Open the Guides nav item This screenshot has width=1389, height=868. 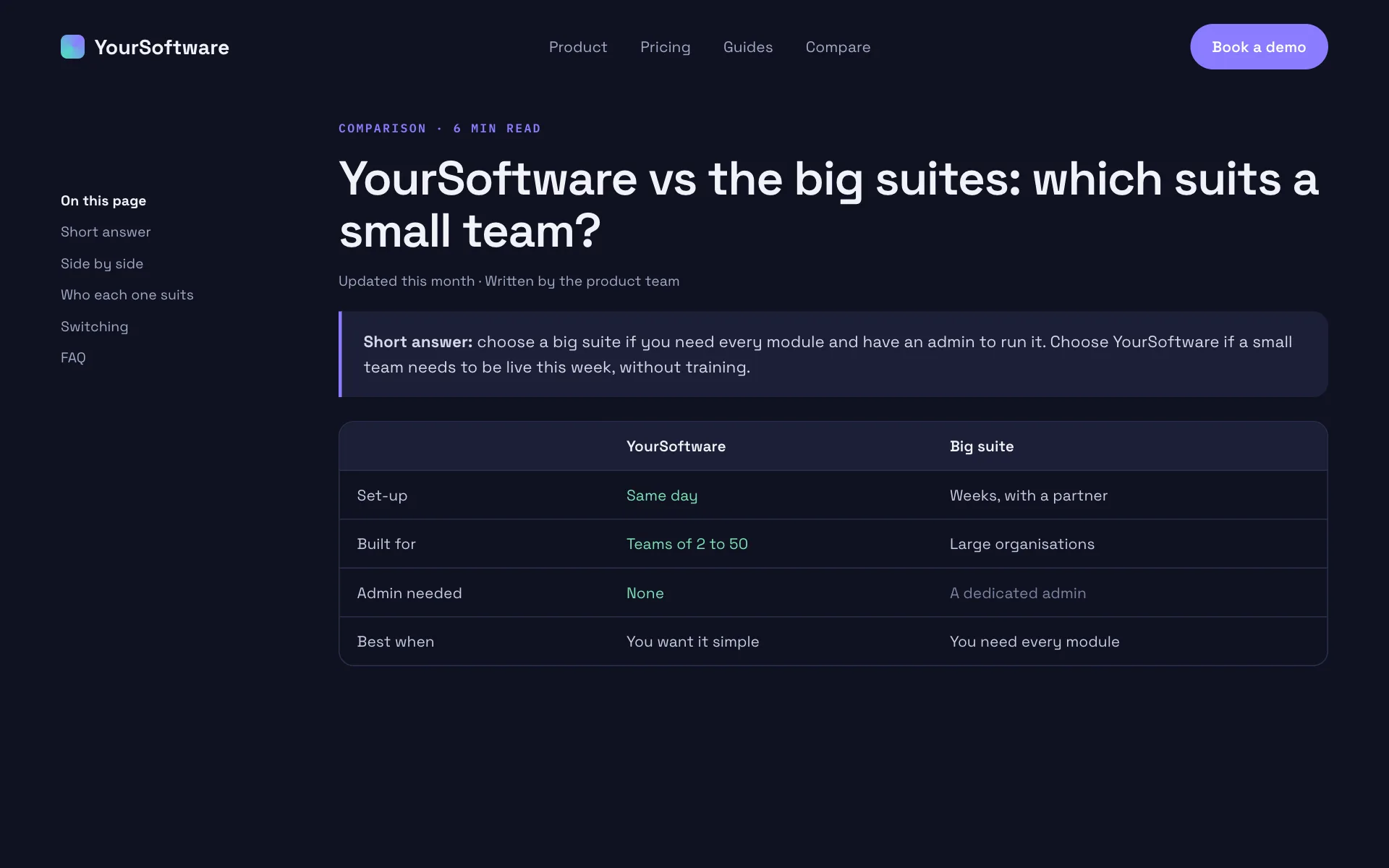click(x=748, y=47)
